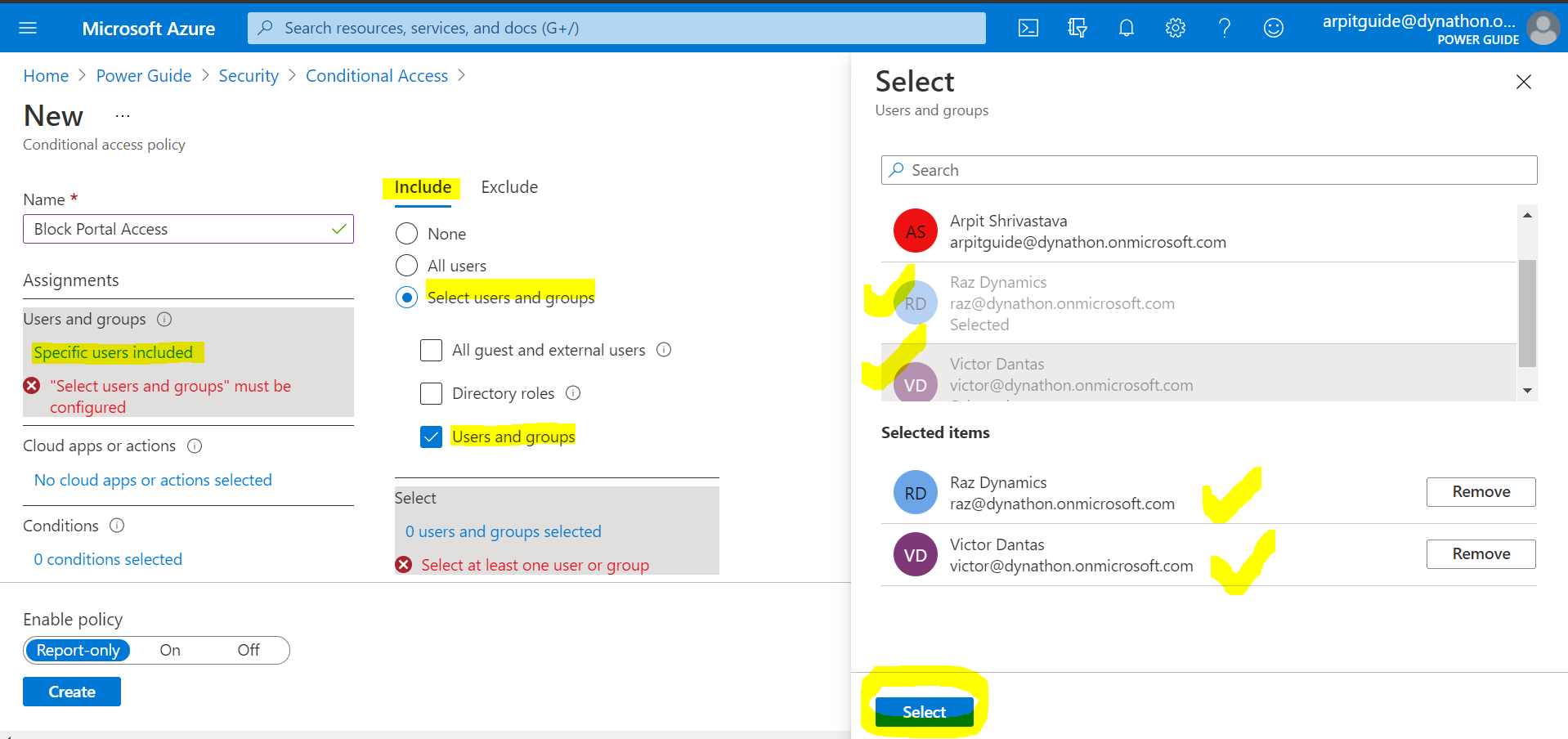Screen dimensions: 1568x739
Task: Uncheck the Users and groups checkbox
Action: (431, 437)
